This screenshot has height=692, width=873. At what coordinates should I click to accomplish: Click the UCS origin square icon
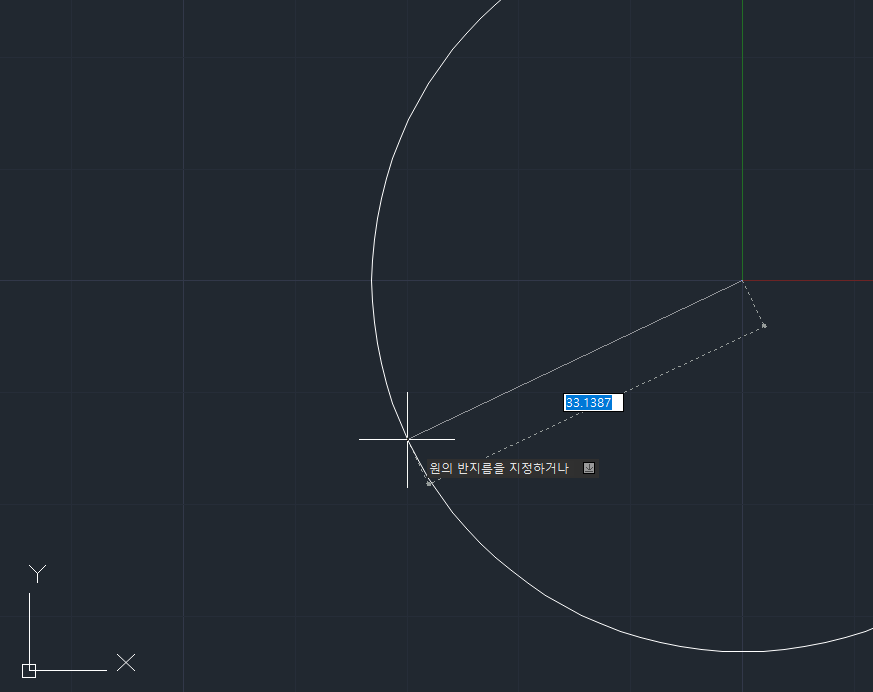[29, 671]
